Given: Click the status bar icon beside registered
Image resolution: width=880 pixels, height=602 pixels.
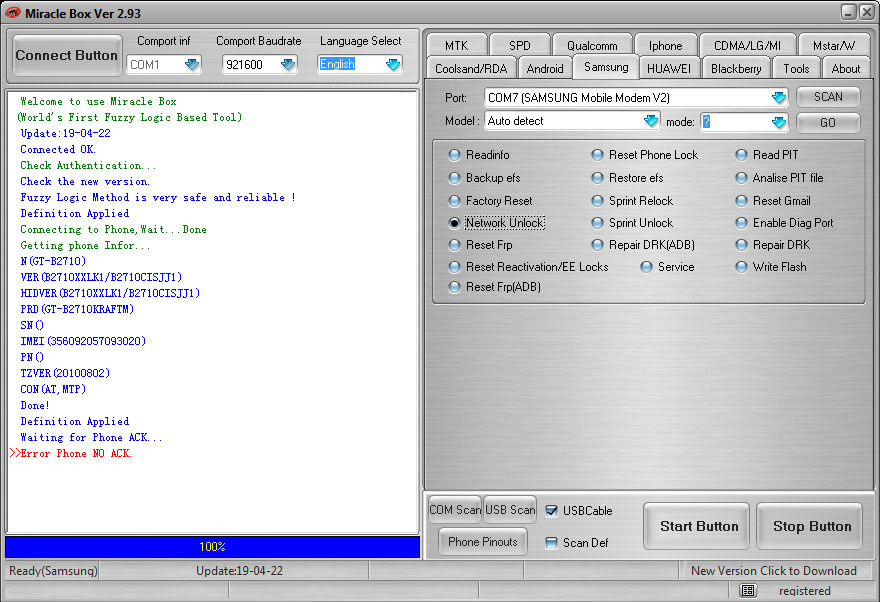Looking at the screenshot, I should pyautogui.click(x=748, y=590).
